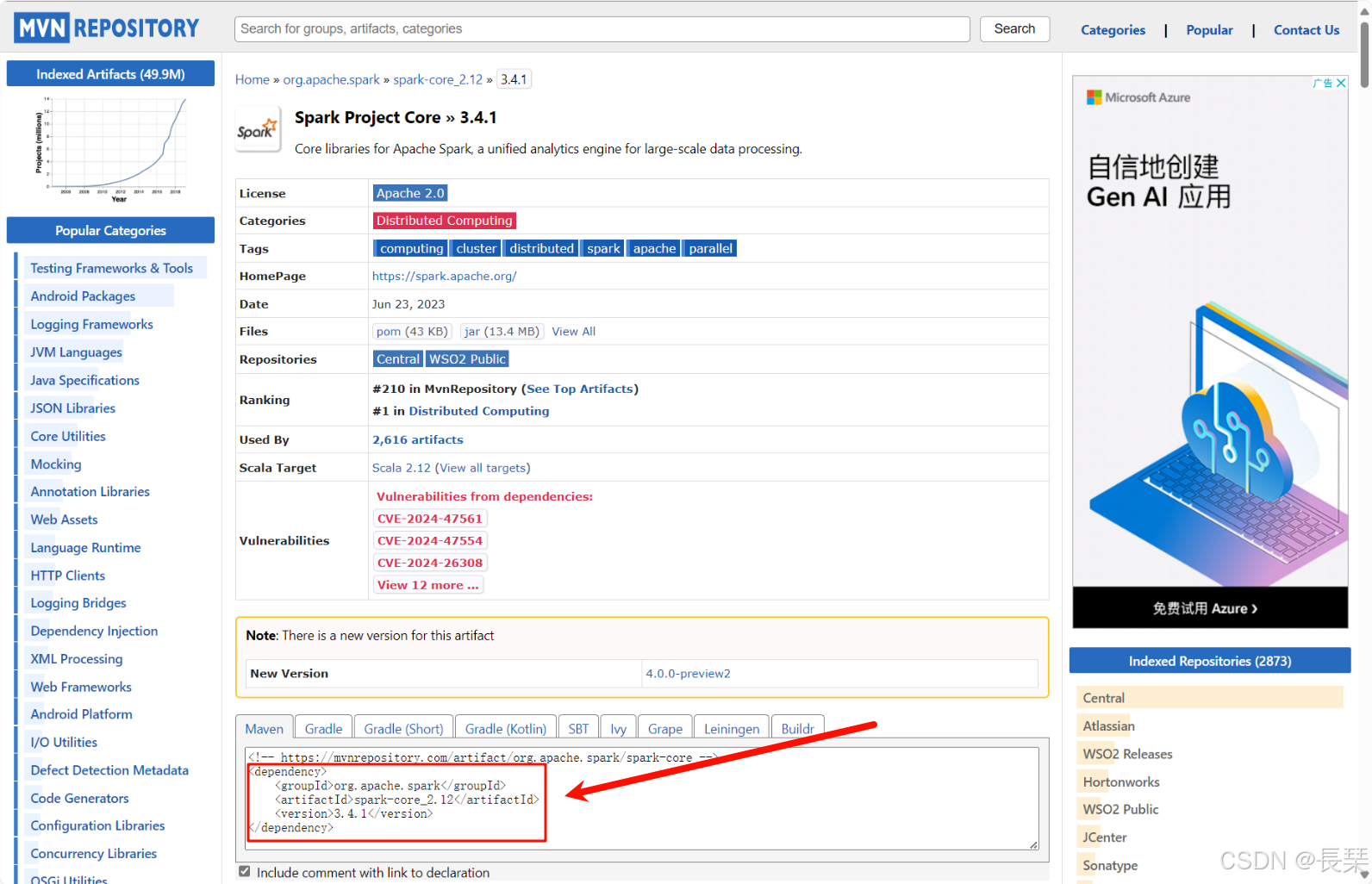Screen dimensions: 1372x884
Task: Download the pom (43 KB) file
Action: pyautogui.click(x=412, y=331)
